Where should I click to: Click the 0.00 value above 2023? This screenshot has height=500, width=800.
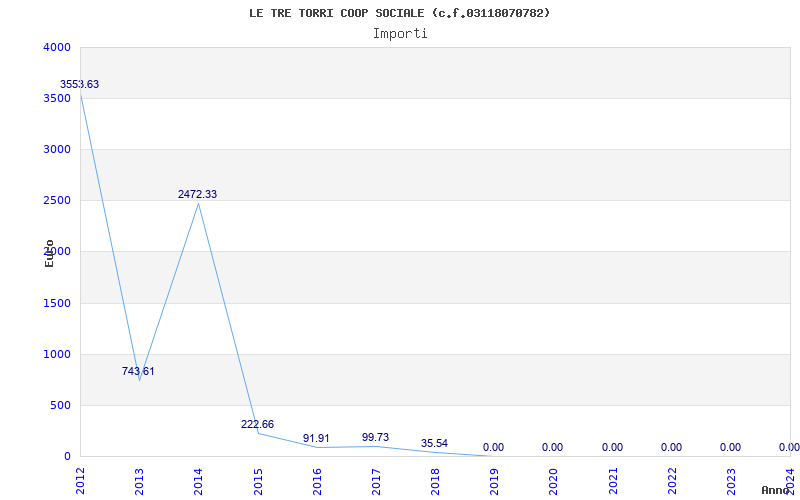[731, 447]
